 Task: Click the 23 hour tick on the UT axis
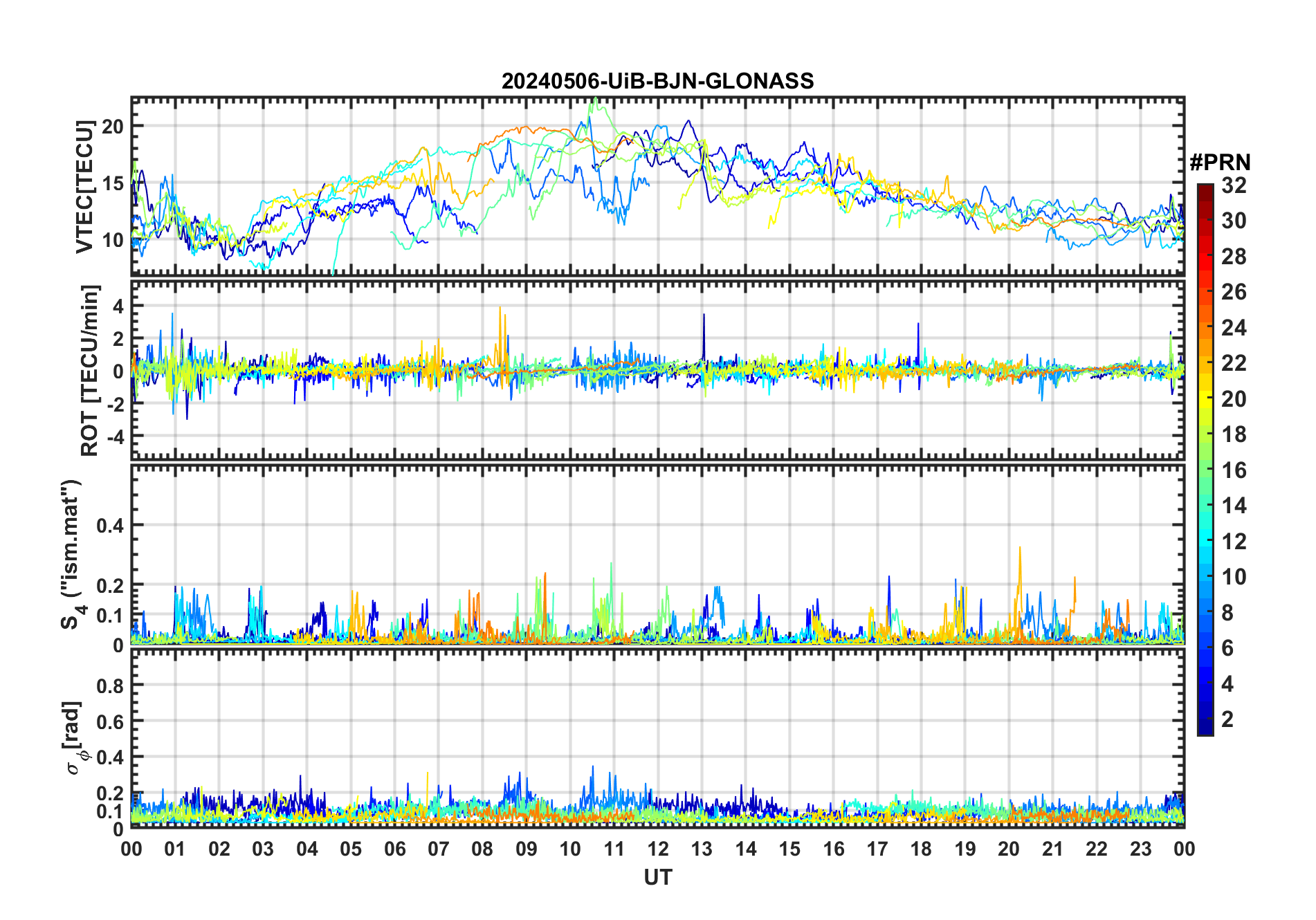point(1140,849)
